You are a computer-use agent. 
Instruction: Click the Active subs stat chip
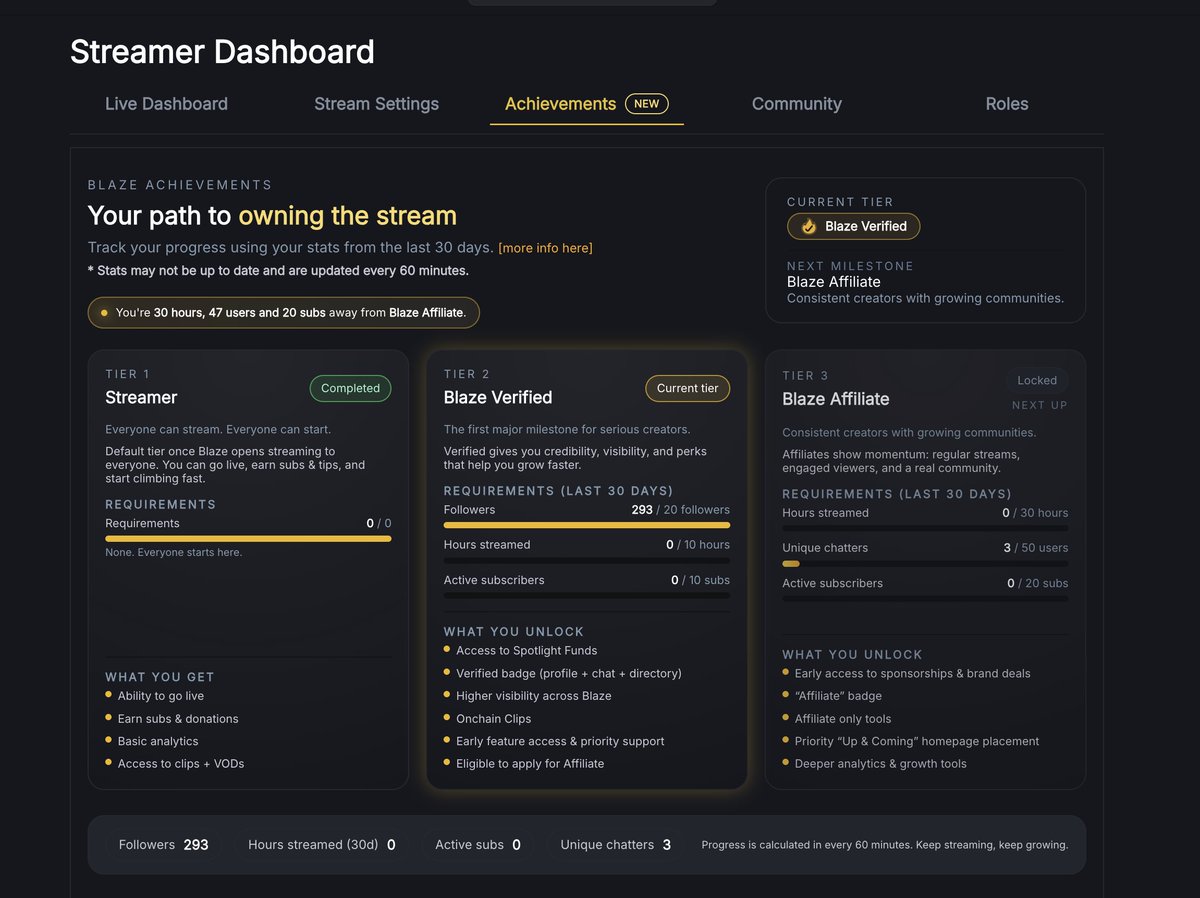pyautogui.click(x=478, y=845)
